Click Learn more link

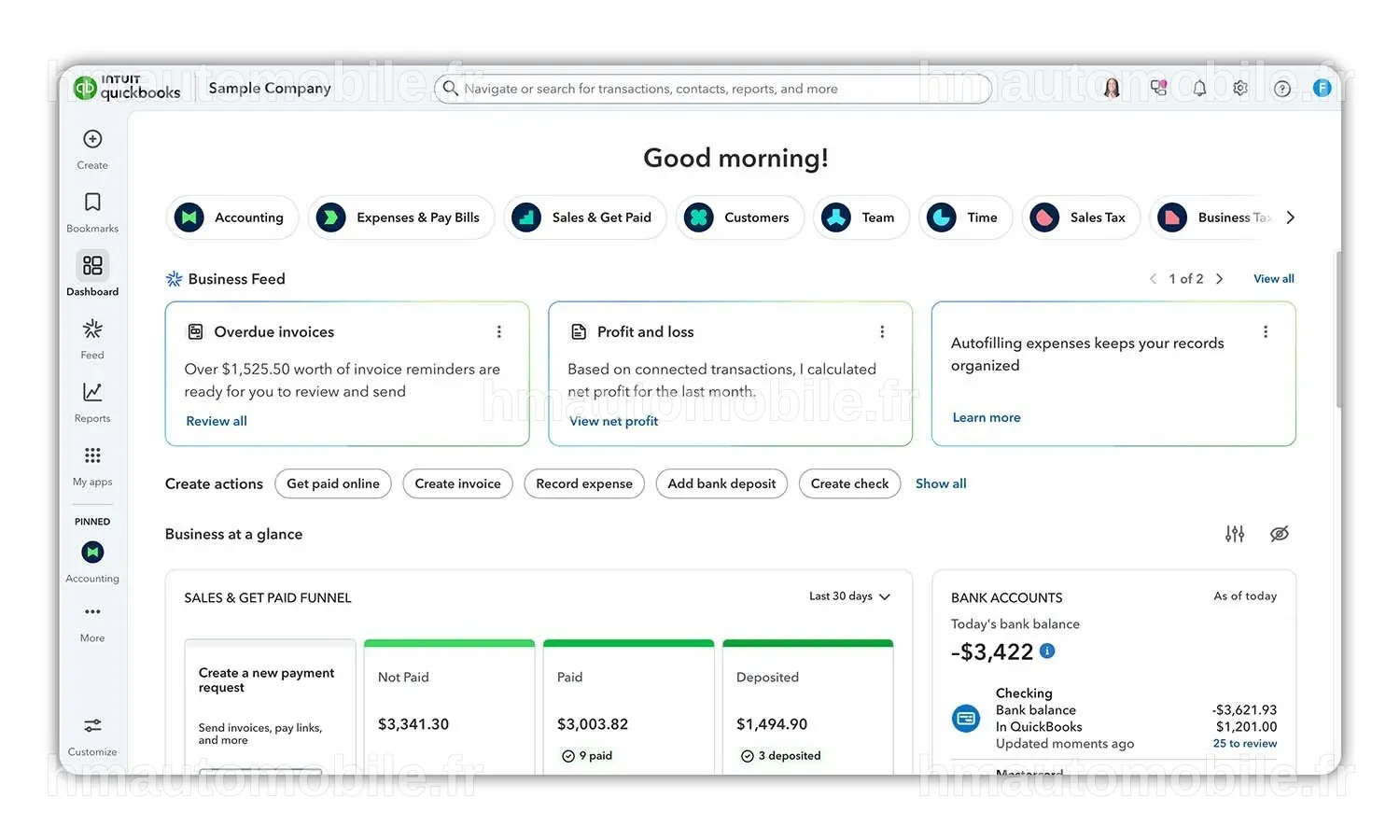[x=987, y=417]
